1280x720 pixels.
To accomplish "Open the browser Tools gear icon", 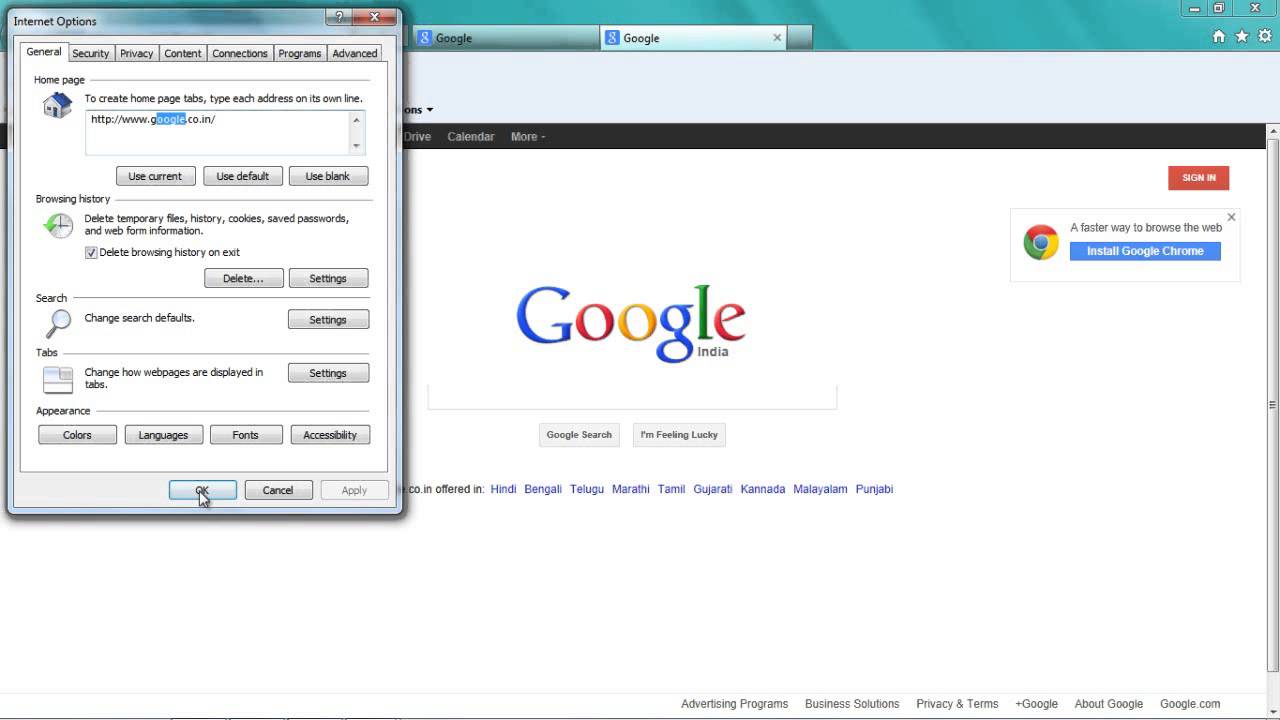I will (1265, 37).
